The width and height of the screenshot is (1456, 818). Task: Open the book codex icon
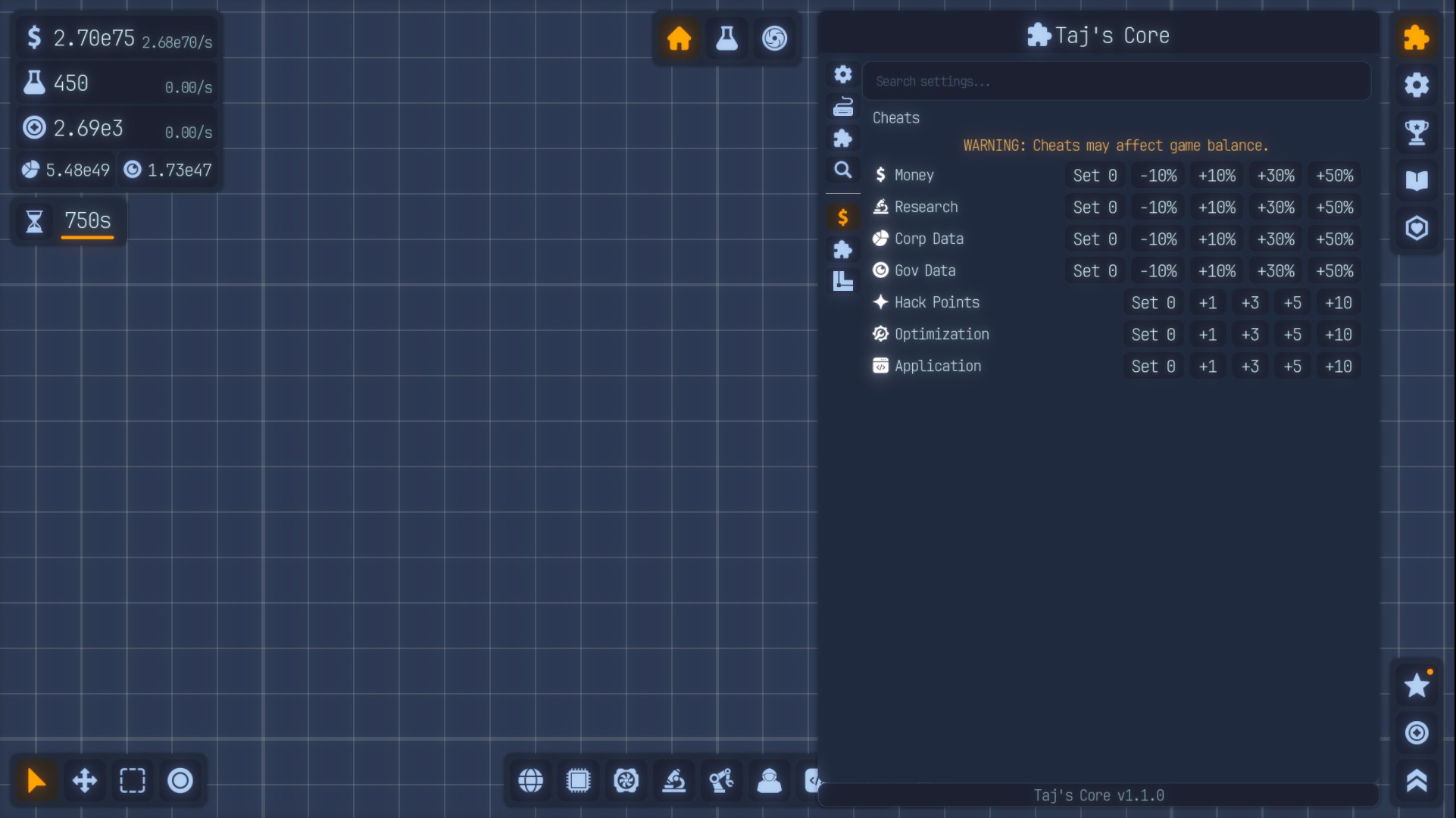pyautogui.click(x=1416, y=180)
